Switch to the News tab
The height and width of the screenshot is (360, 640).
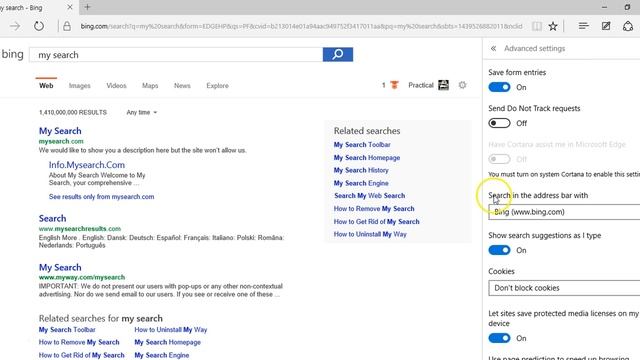pos(182,85)
